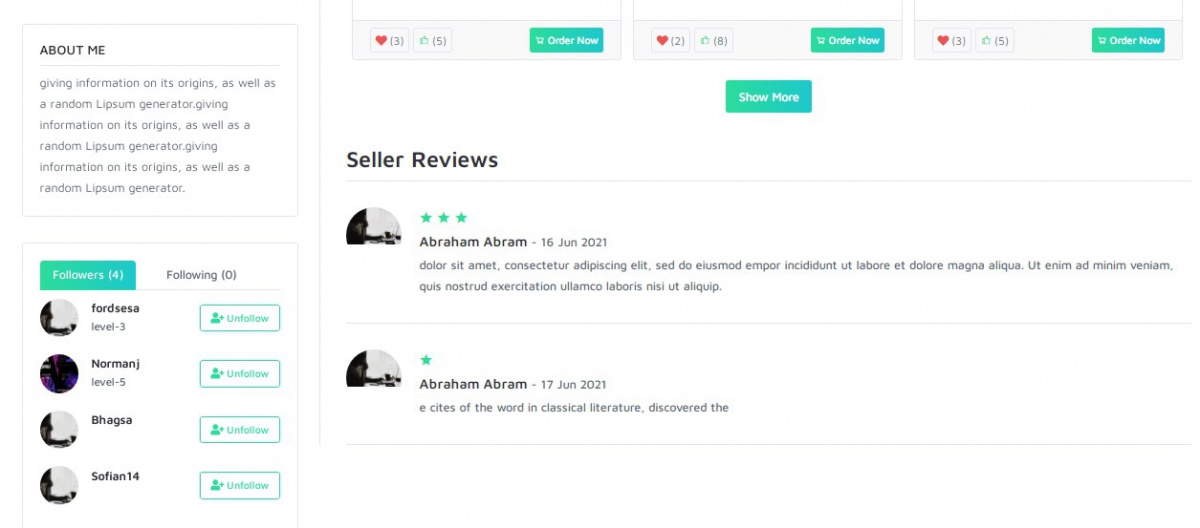This screenshot has width=1200, height=528.
Task: Like the second product with heart (2)
Action: tap(670, 41)
